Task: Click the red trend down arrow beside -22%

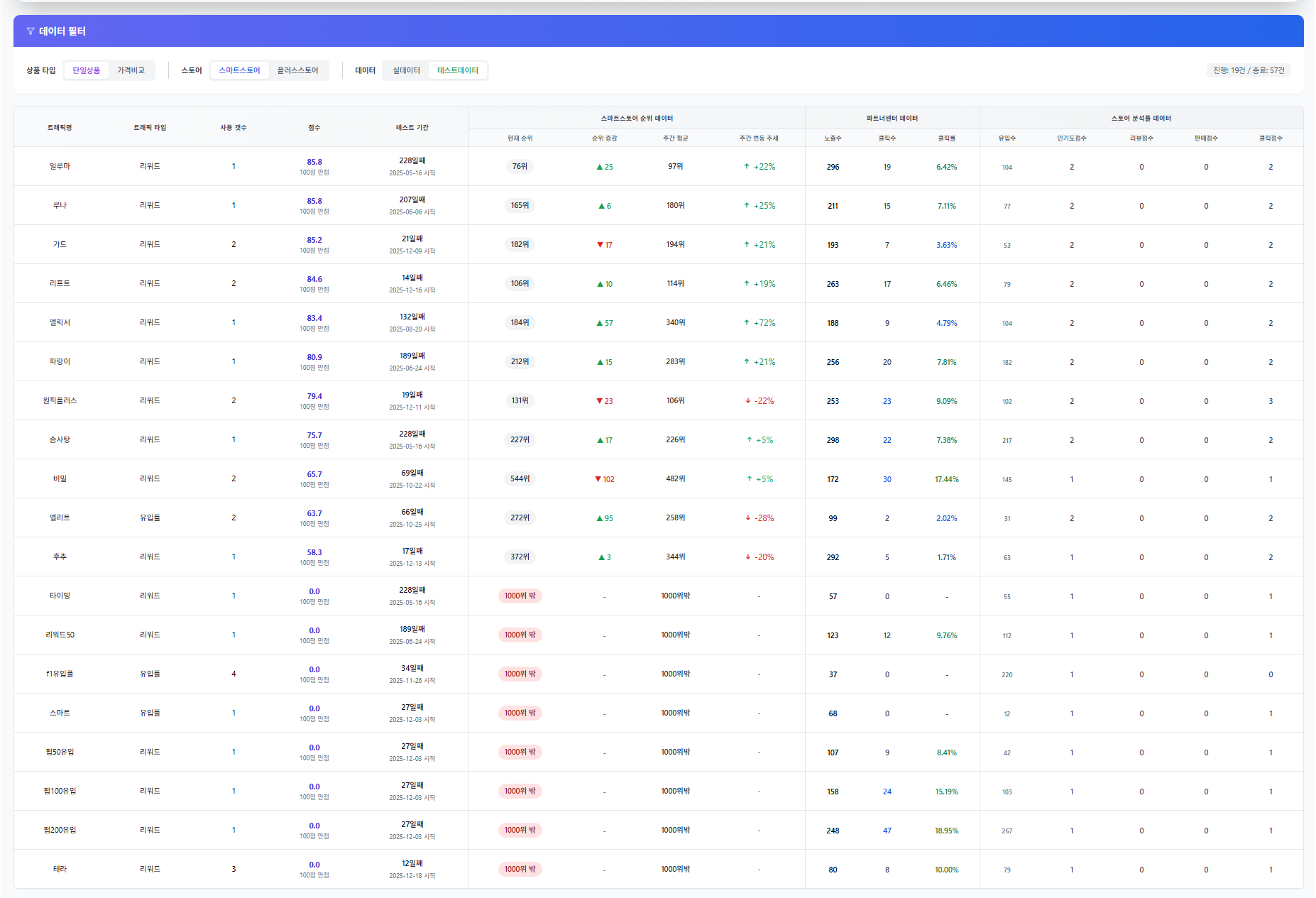Action: coord(748,401)
